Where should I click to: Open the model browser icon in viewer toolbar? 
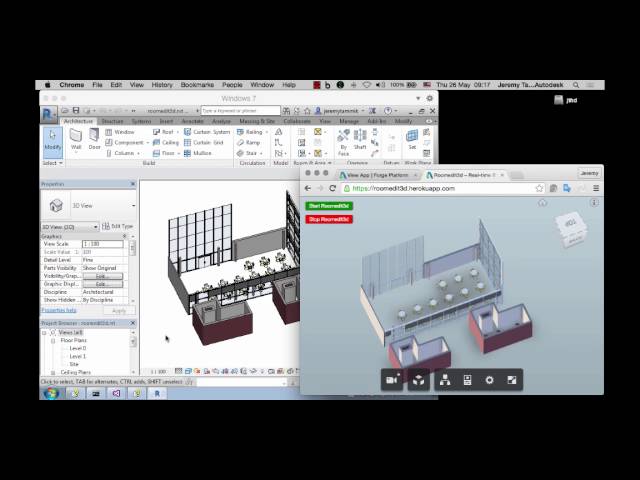coord(445,380)
